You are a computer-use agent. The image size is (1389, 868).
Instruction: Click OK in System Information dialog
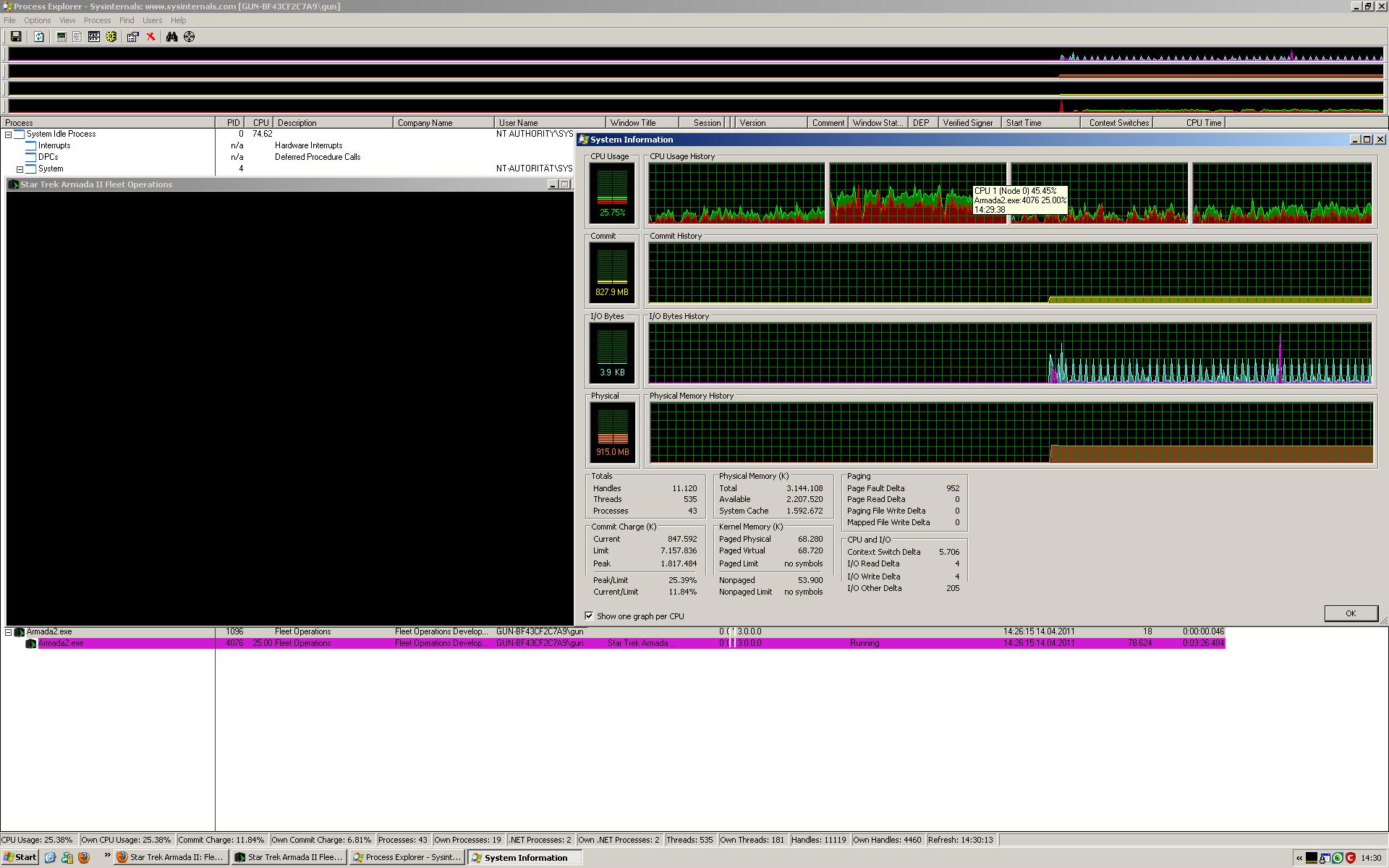pyautogui.click(x=1350, y=613)
